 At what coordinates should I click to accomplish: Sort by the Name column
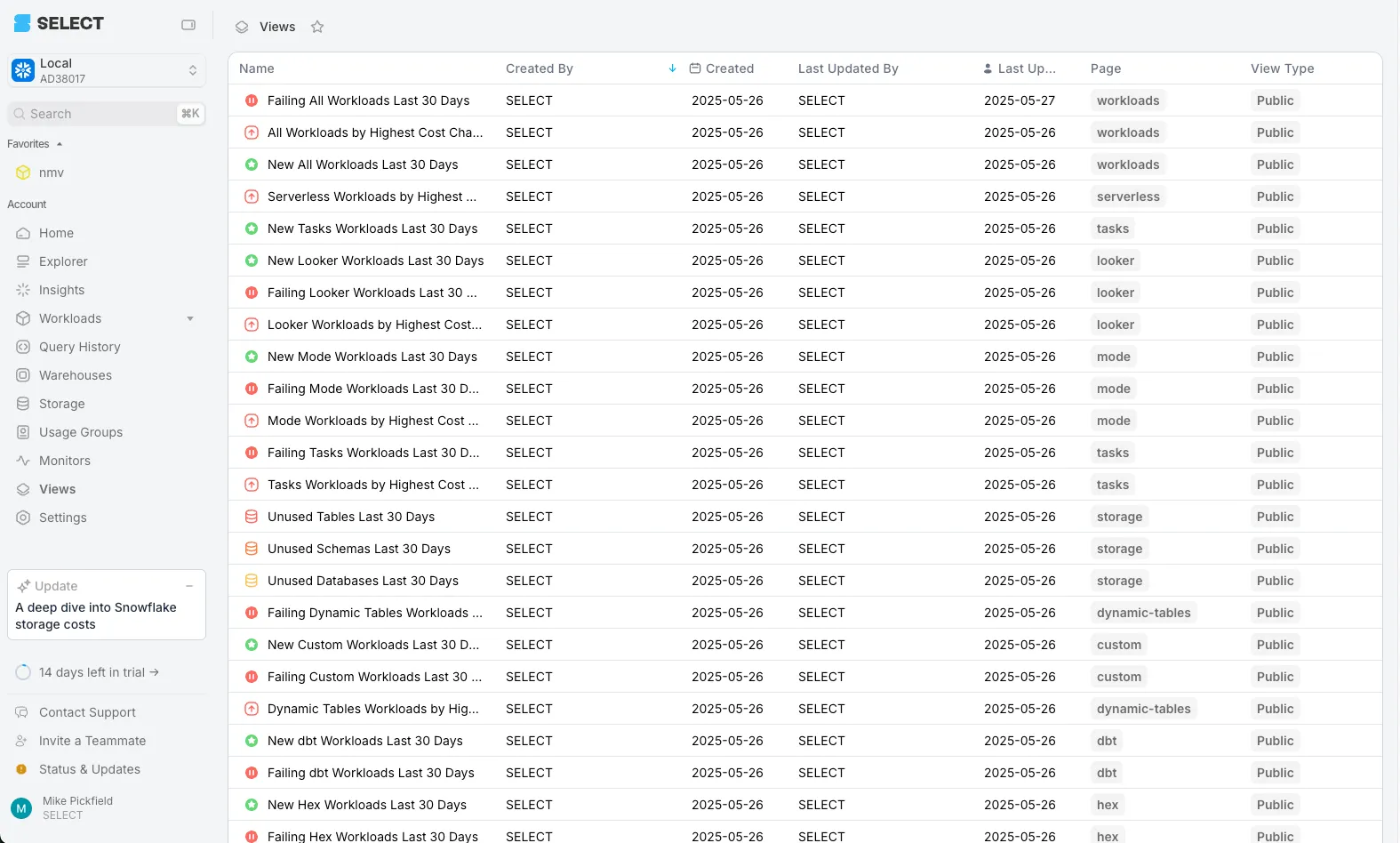[x=257, y=68]
